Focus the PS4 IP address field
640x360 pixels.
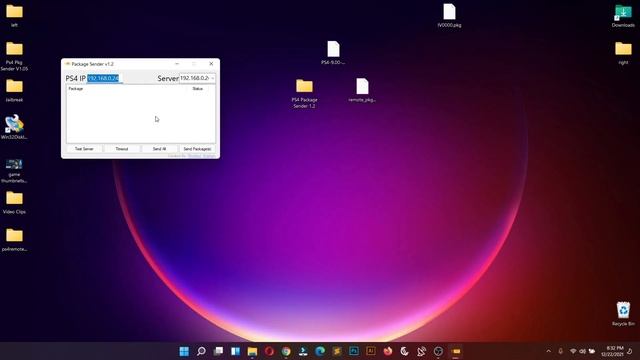point(104,78)
